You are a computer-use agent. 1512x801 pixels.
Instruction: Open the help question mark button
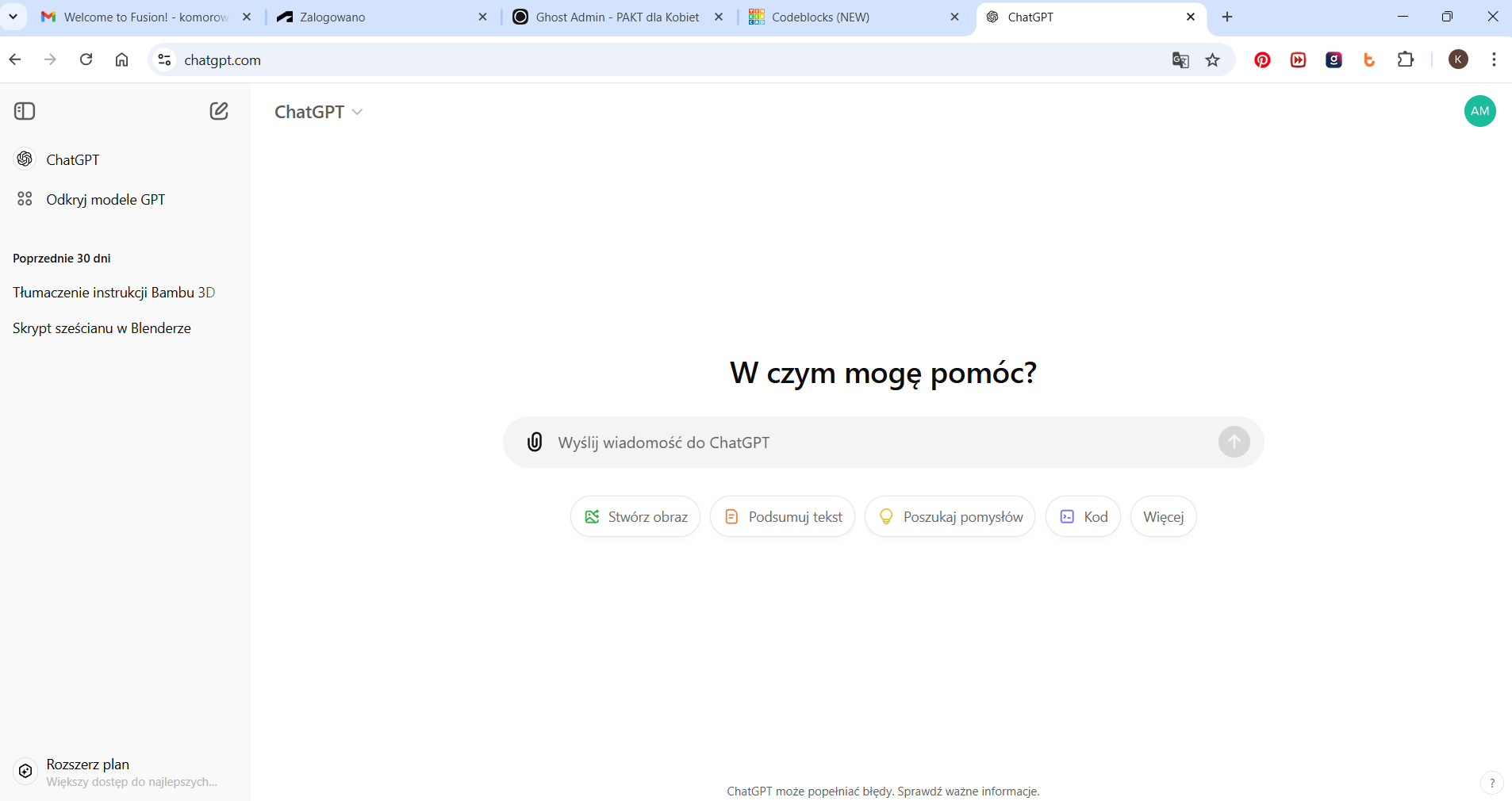(1491, 783)
